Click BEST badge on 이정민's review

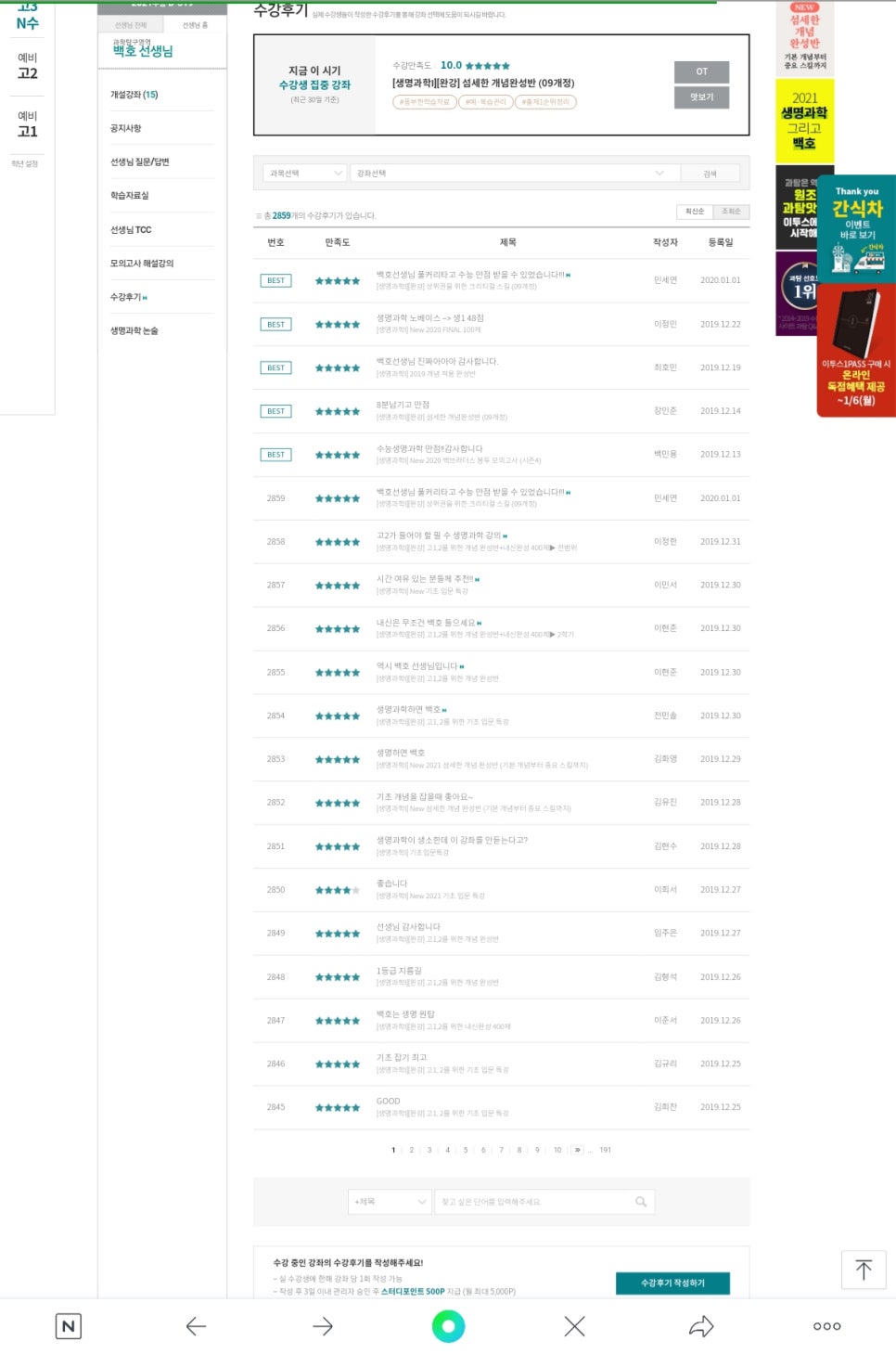(275, 324)
